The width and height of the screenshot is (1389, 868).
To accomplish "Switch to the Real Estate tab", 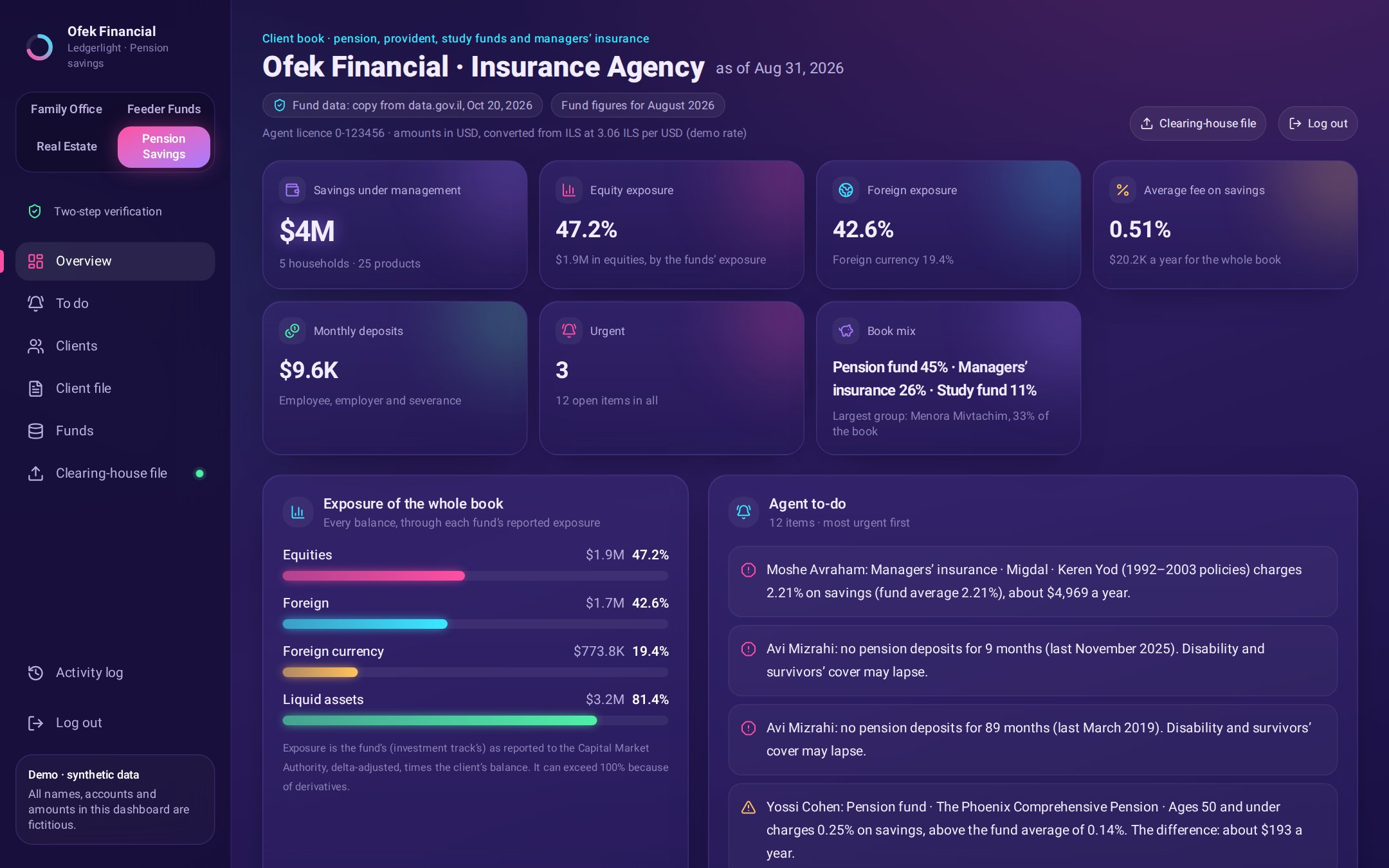I will pos(66,147).
